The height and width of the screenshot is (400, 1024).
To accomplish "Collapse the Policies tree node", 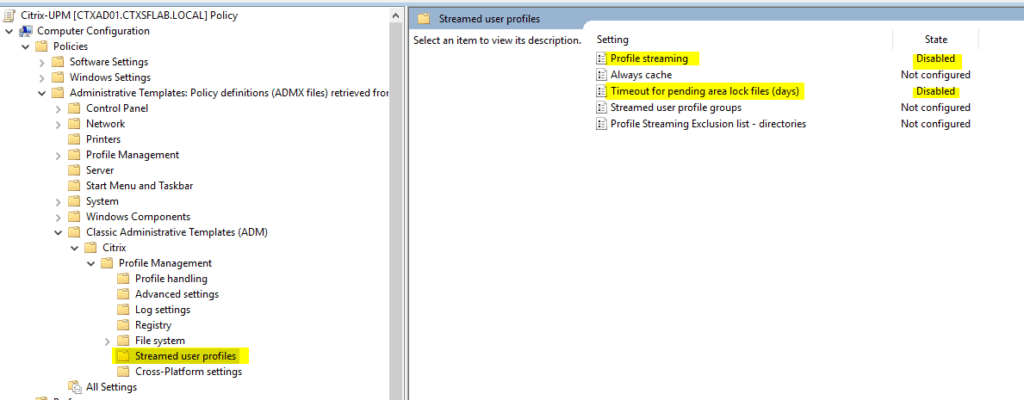I will coord(25,46).
